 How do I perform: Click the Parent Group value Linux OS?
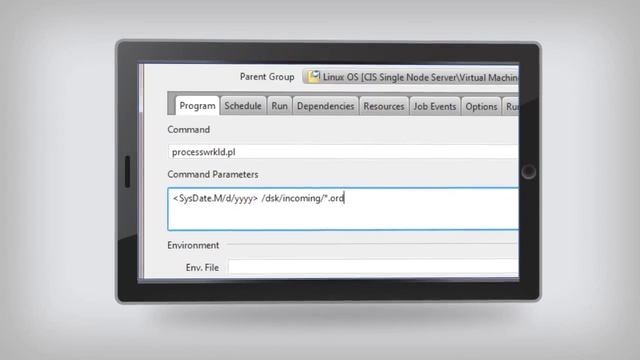(x=411, y=77)
